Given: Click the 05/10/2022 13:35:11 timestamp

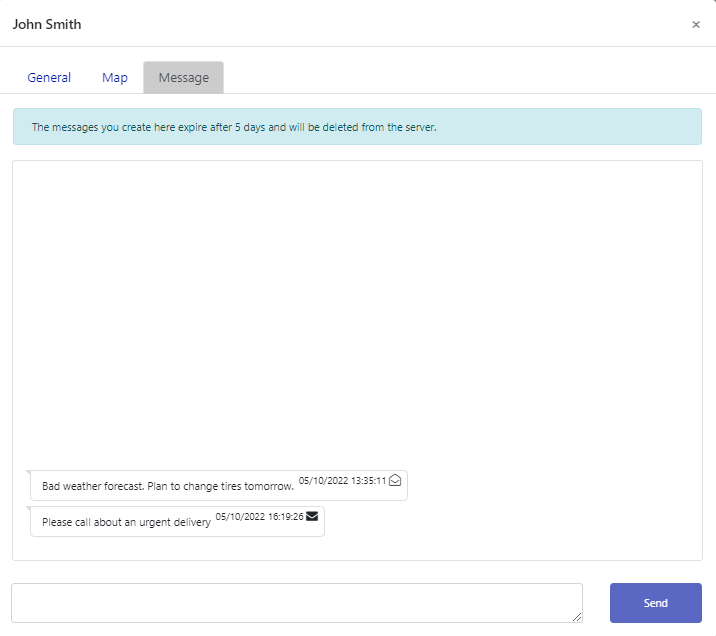Looking at the screenshot, I should [x=342, y=480].
